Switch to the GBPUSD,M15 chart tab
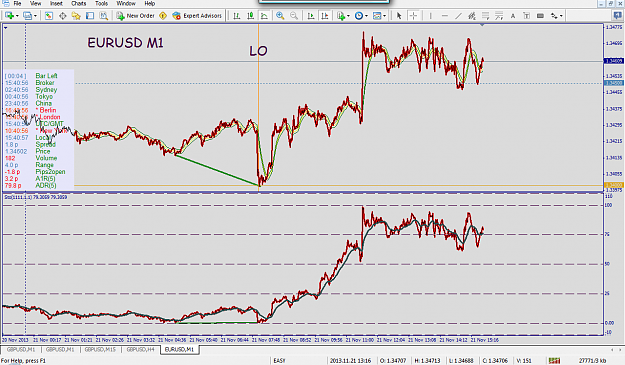This screenshot has width=625, height=365. (100, 349)
